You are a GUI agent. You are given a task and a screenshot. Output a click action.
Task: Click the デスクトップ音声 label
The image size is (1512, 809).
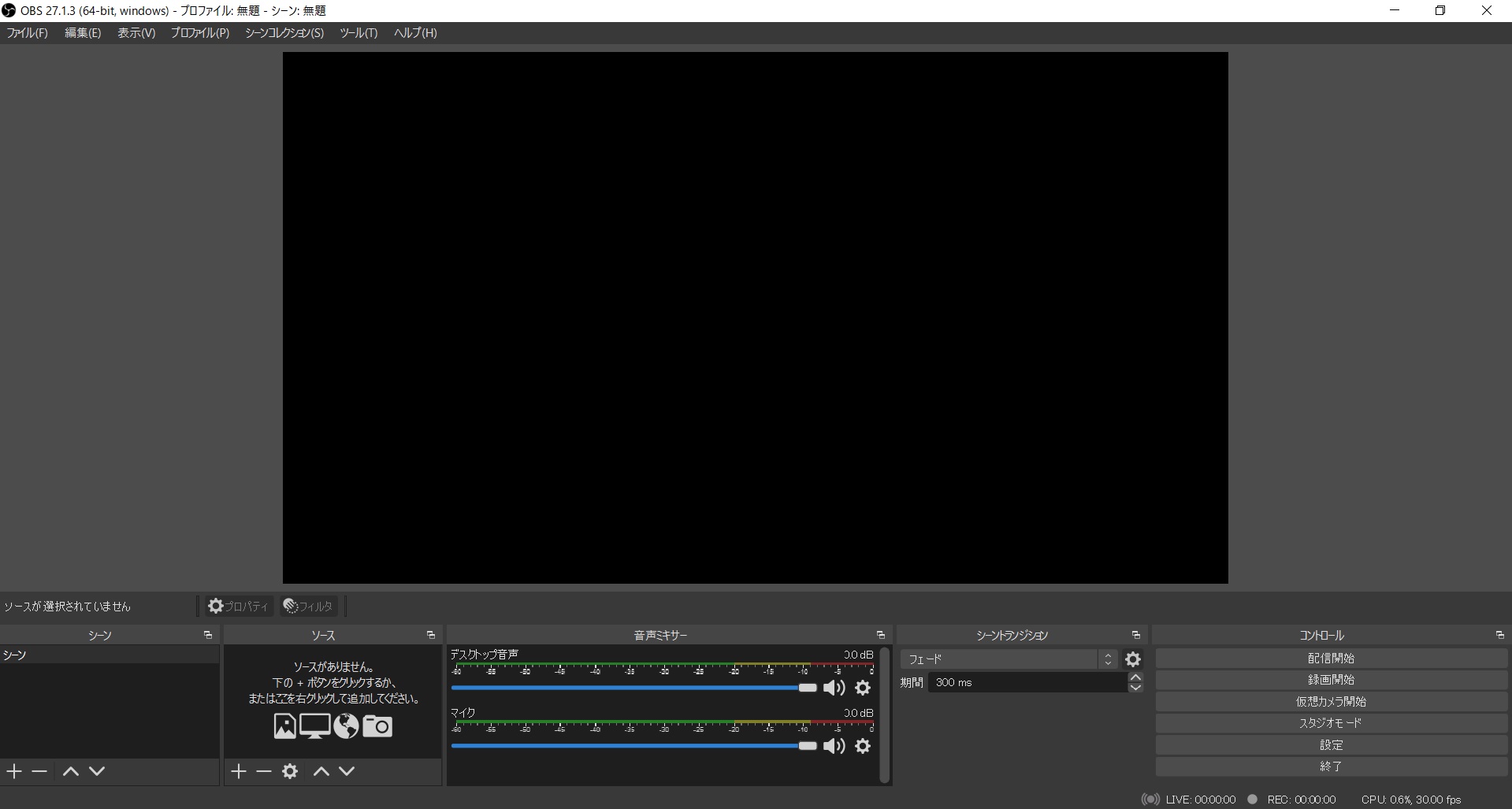485,655
